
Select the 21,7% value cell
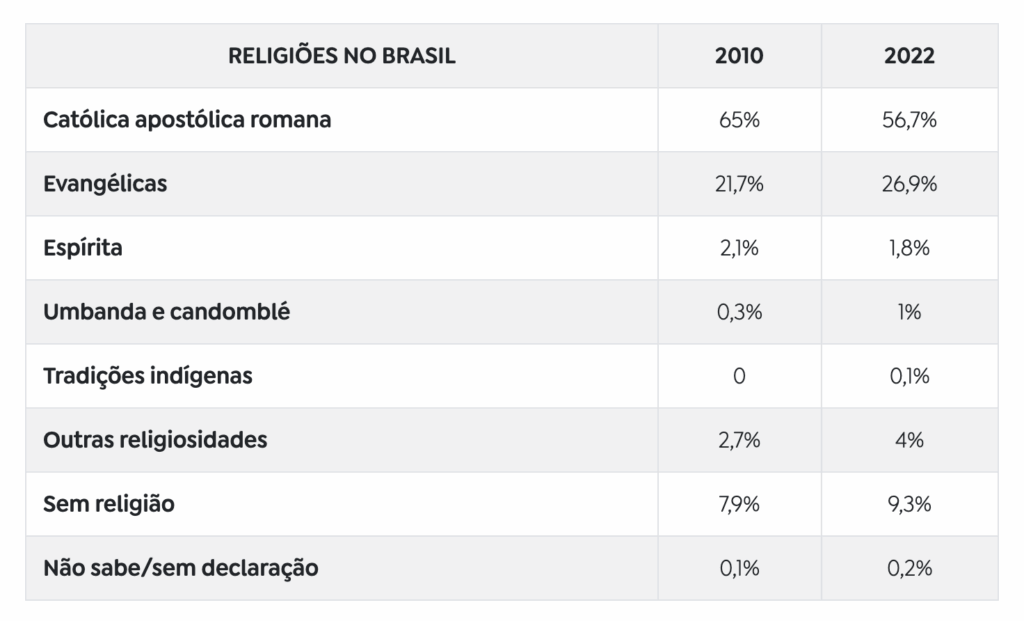[x=739, y=184]
